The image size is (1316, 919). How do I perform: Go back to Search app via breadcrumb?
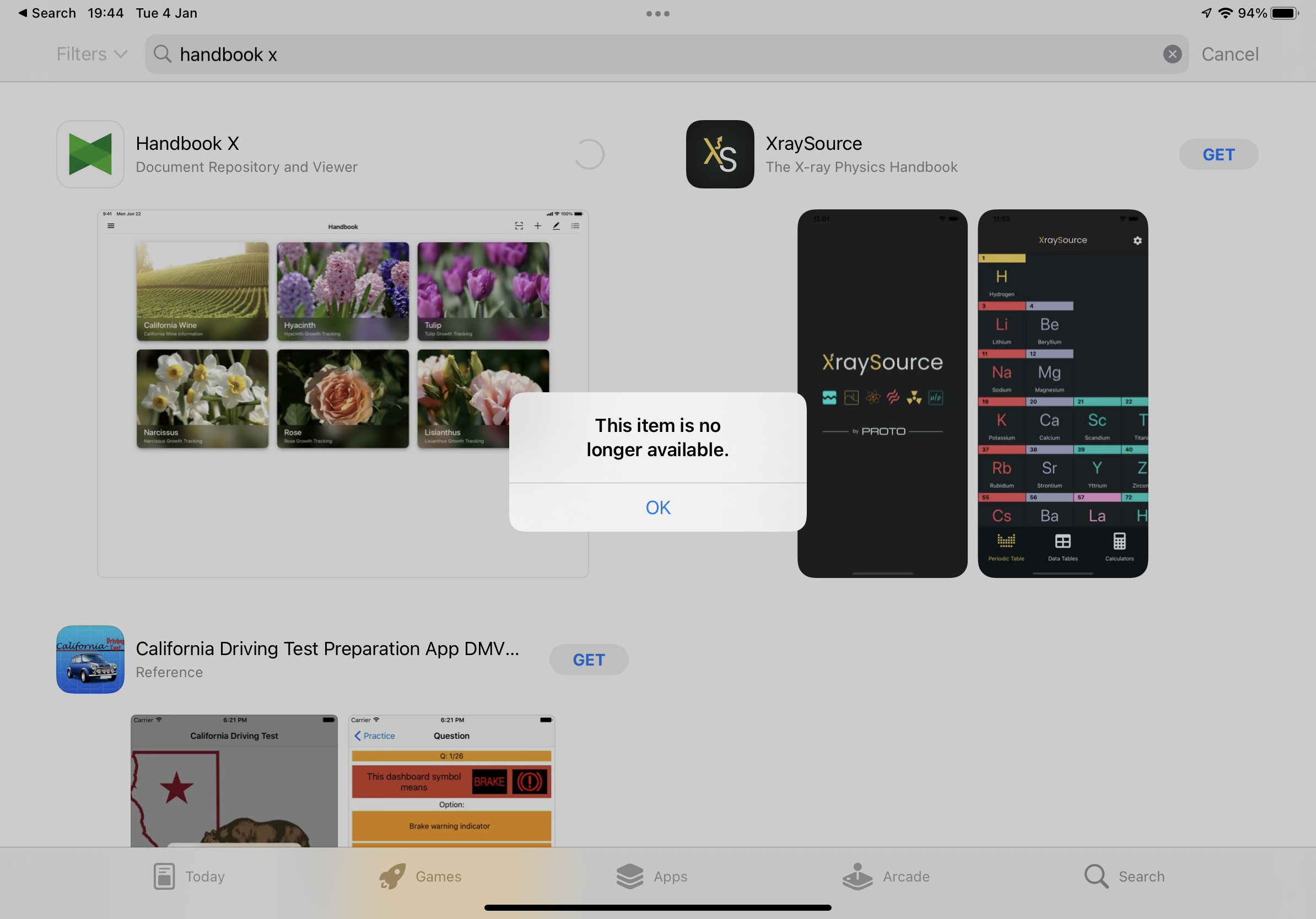(47, 13)
